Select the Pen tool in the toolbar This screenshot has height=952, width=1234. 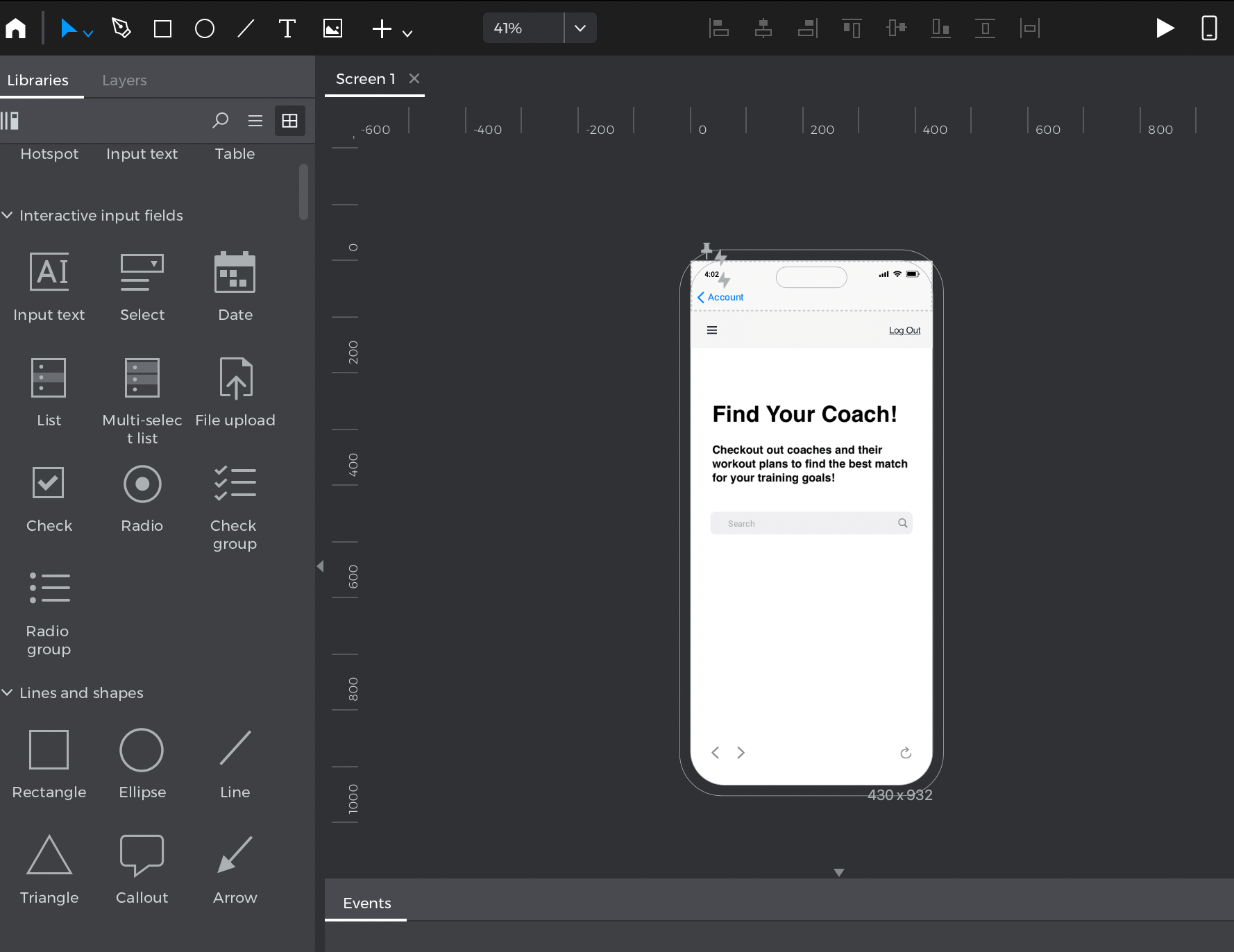pyautogui.click(x=121, y=28)
